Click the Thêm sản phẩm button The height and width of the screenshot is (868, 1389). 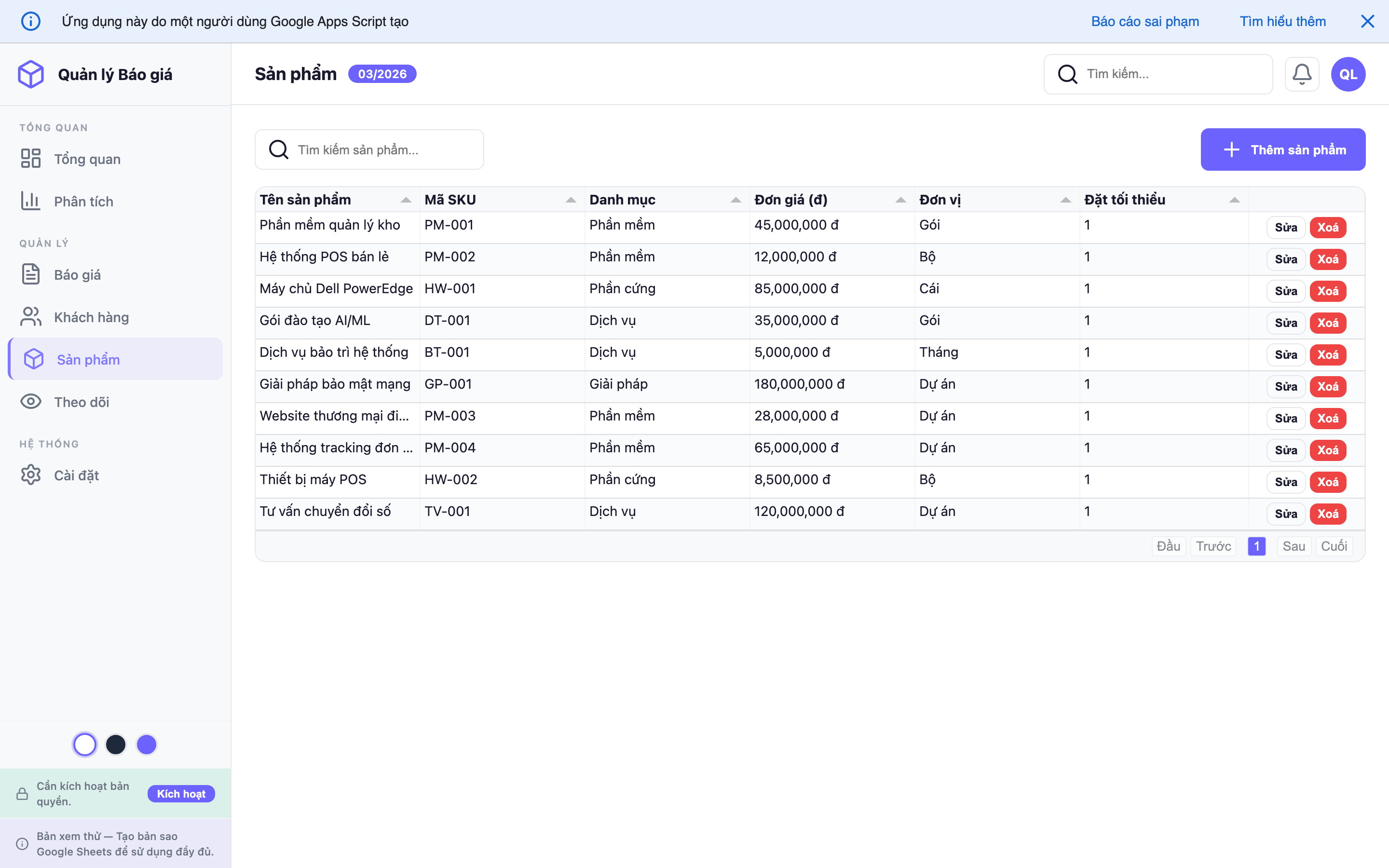(x=1282, y=149)
